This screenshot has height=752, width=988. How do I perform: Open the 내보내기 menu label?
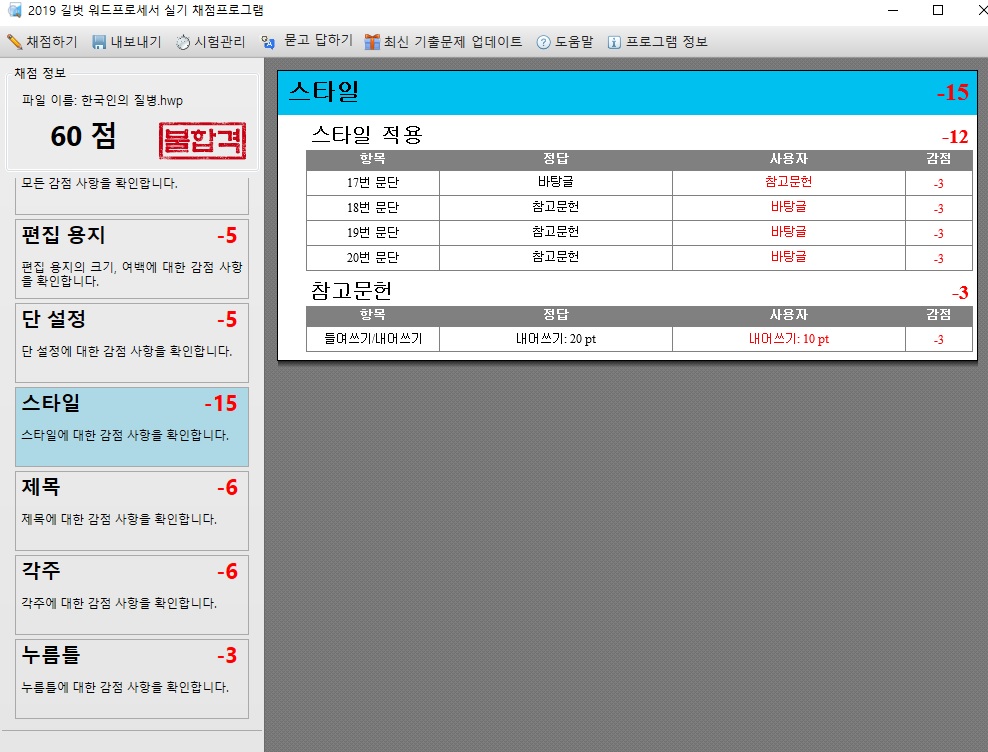coord(136,42)
